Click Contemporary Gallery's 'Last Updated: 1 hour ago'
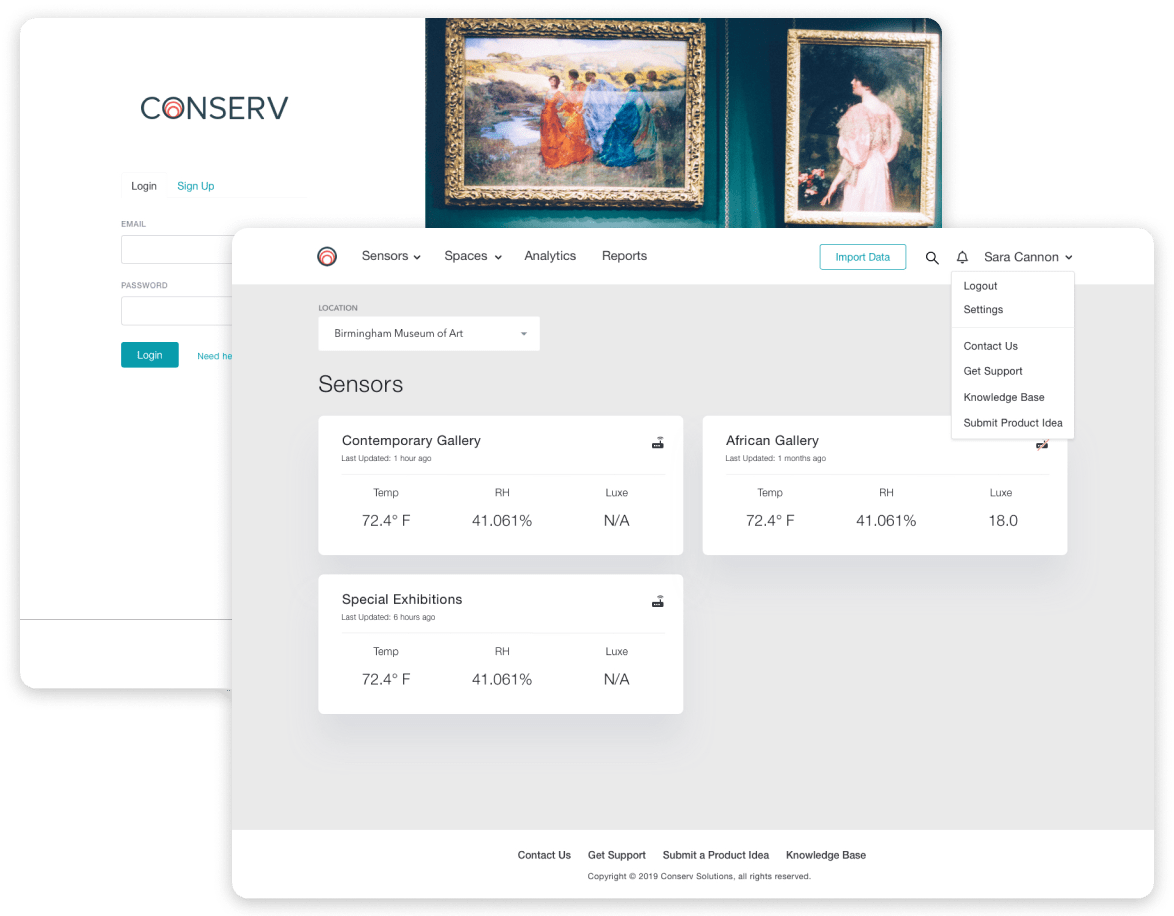The width and height of the screenshot is (1174, 916). coord(386,458)
